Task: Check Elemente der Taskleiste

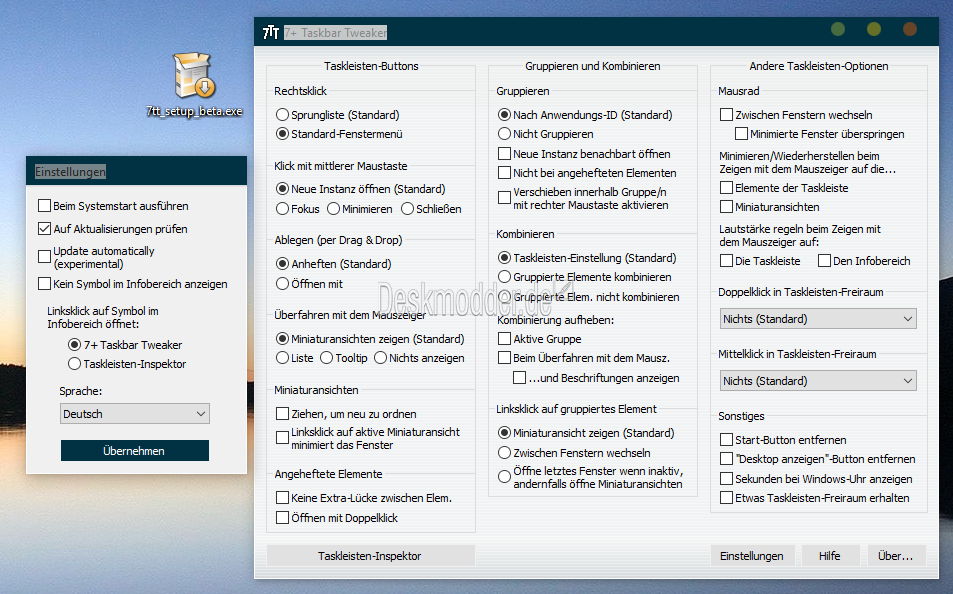Action: click(x=726, y=188)
